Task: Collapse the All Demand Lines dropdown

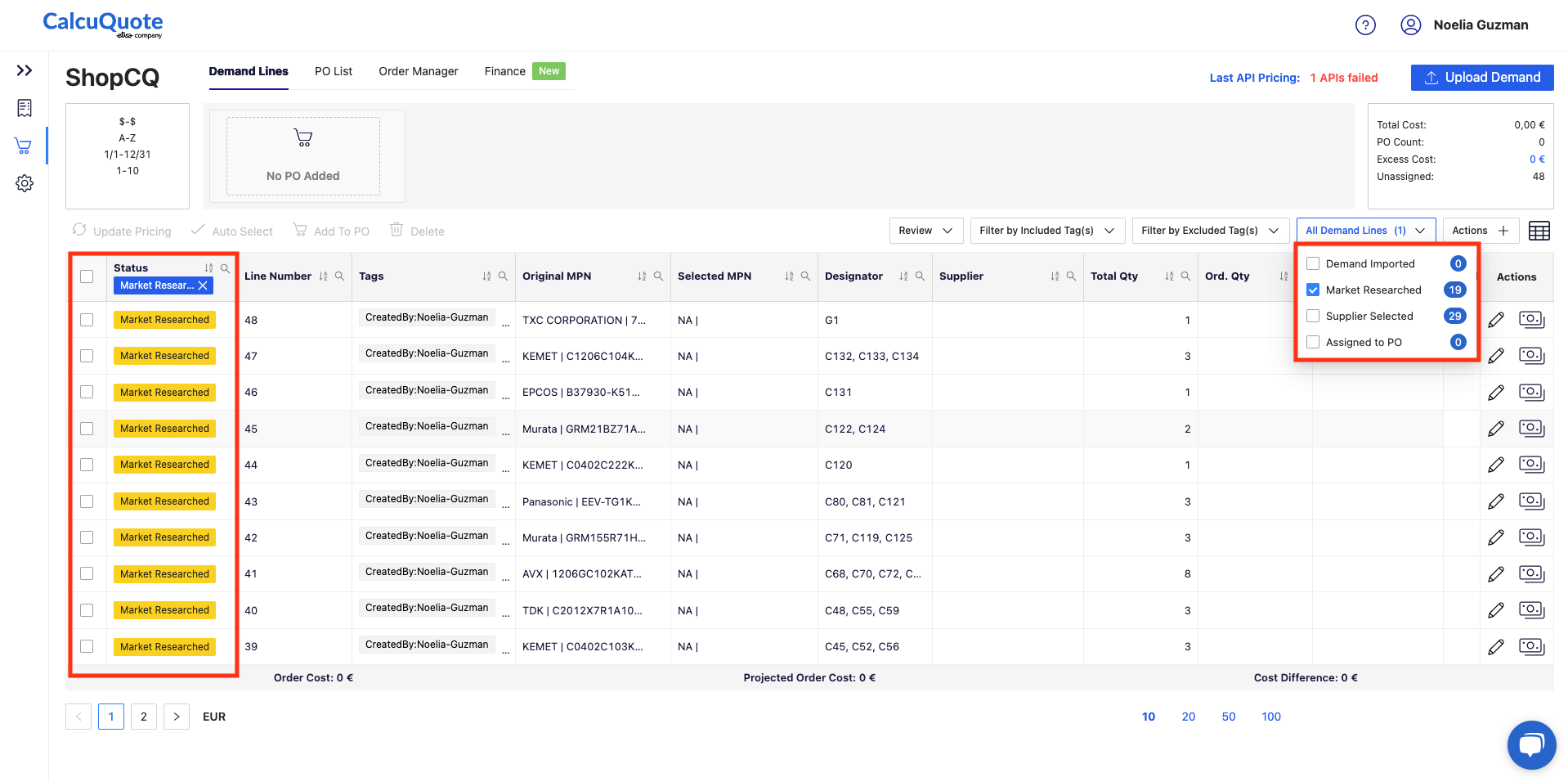Action: 1366,231
